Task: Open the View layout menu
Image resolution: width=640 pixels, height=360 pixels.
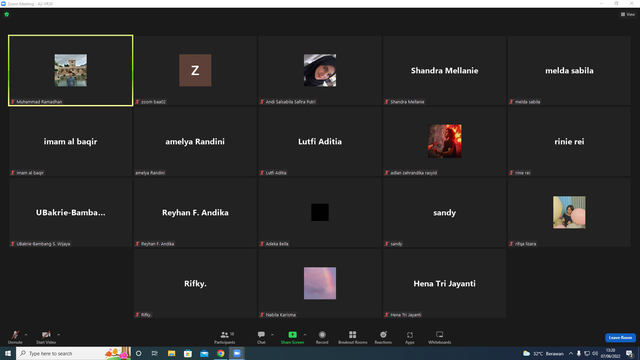Action: pos(628,14)
